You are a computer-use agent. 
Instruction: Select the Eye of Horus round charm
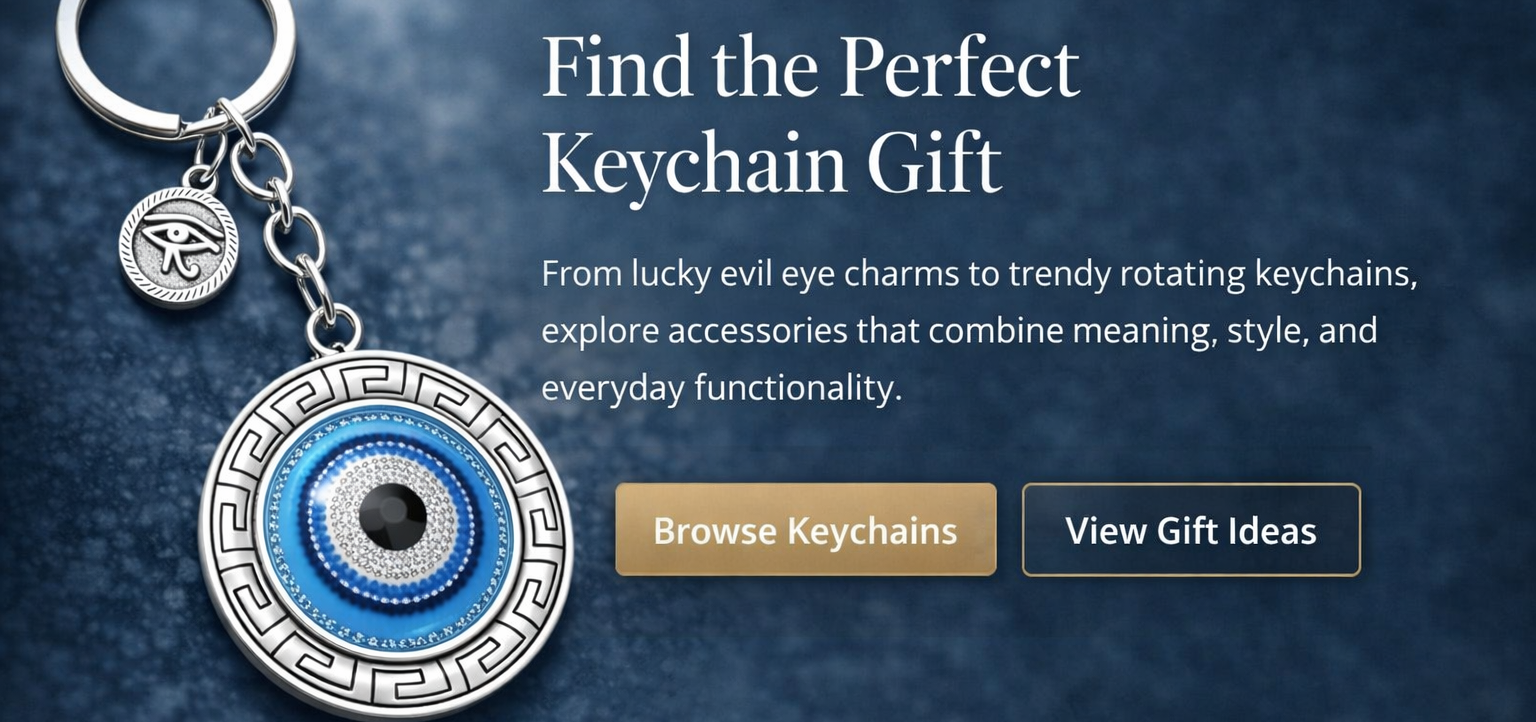[179, 247]
